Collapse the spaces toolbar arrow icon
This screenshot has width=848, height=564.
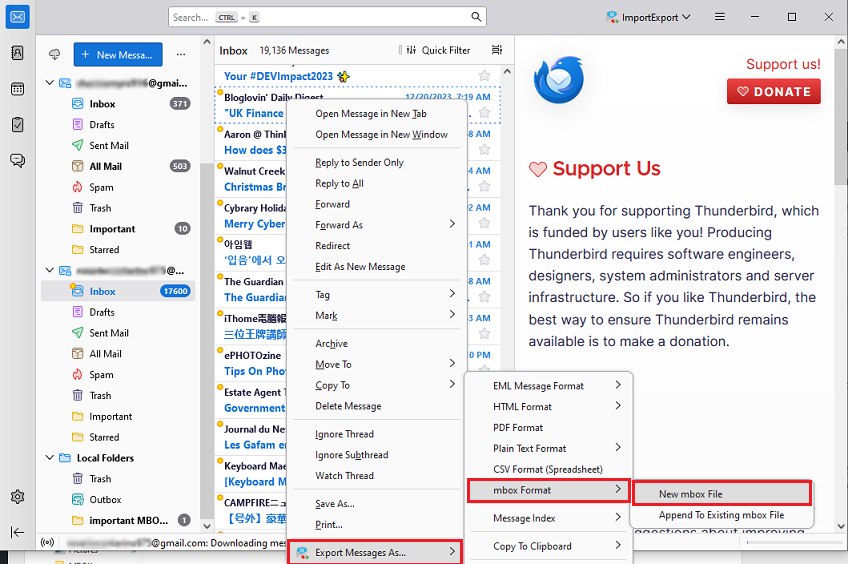17,533
